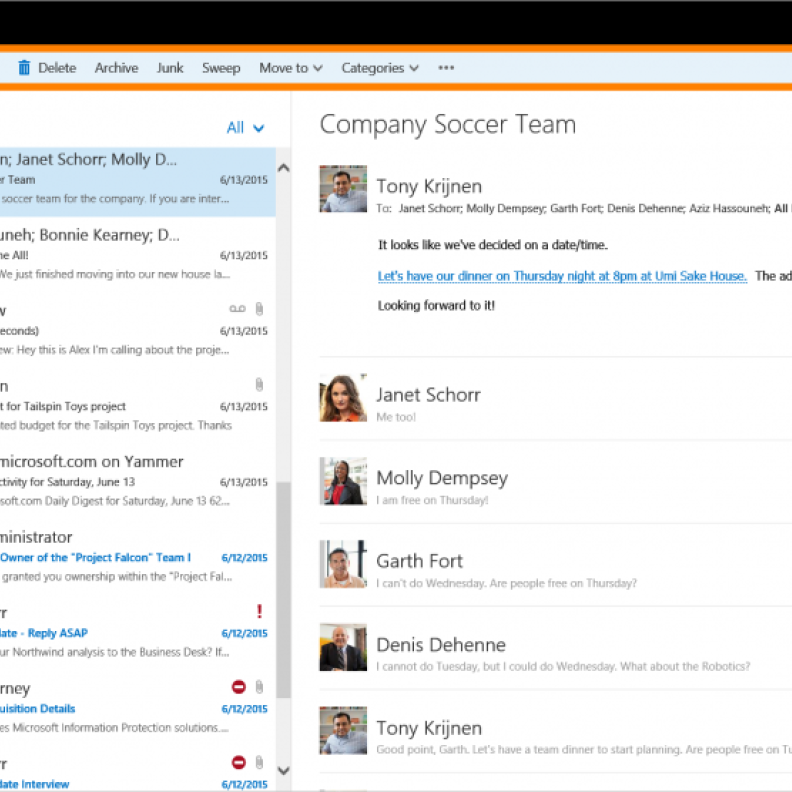Click the restricted icon on the Acquisition Details message

pyautogui.click(x=238, y=687)
